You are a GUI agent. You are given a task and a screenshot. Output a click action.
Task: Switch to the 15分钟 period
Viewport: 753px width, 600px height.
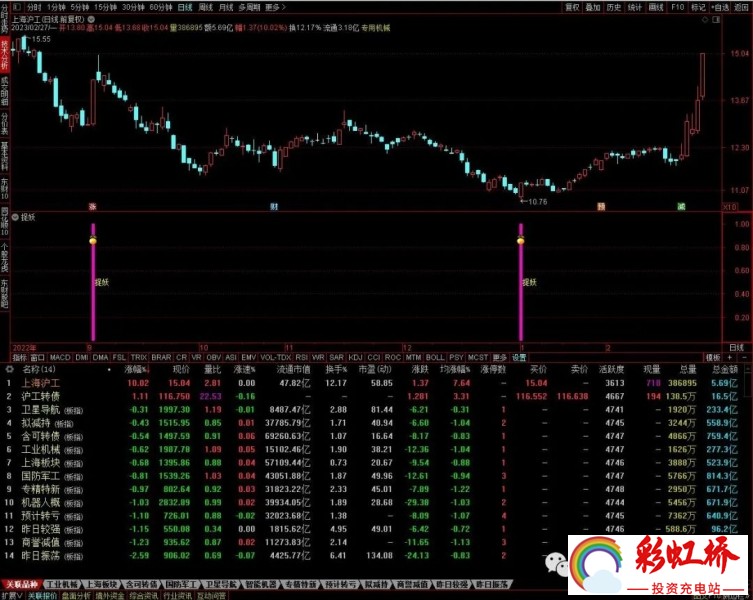[105, 7]
